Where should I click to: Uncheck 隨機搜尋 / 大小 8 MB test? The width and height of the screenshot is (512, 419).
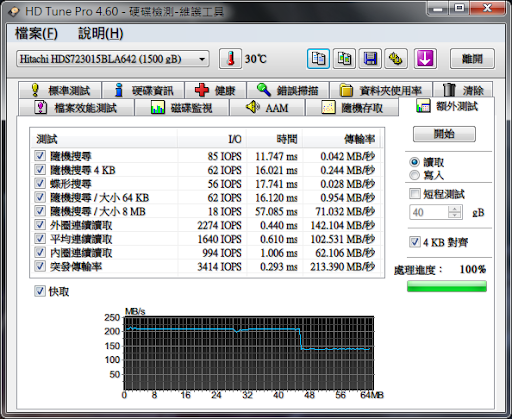(x=40, y=211)
